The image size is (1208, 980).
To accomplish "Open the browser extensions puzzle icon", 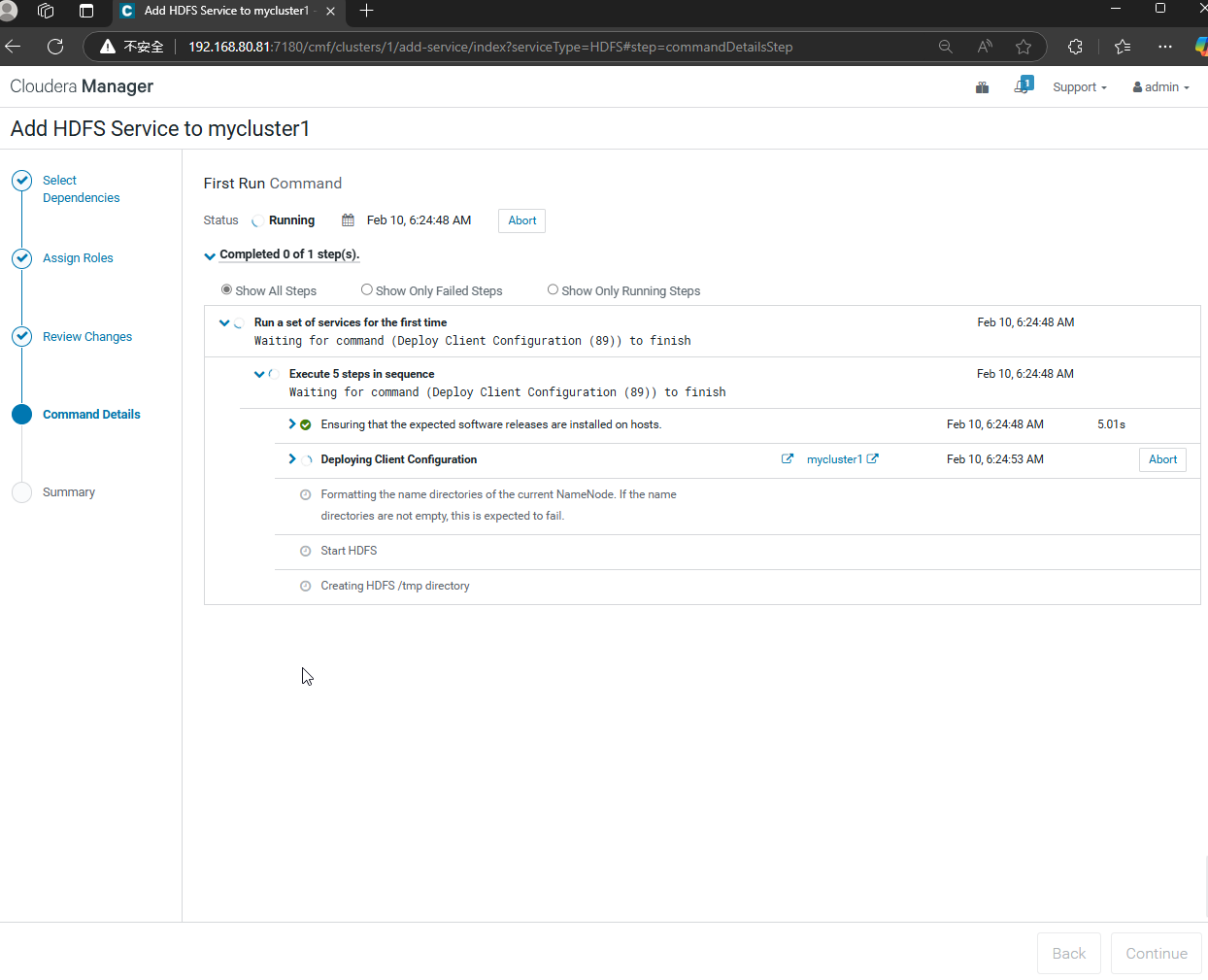I will (1075, 47).
